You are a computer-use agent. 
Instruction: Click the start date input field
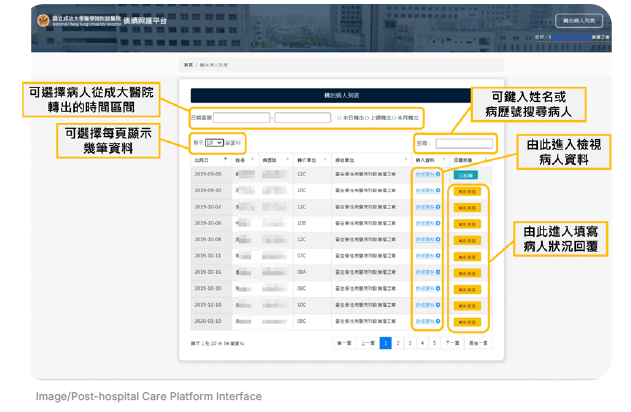pyautogui.click(x=241, y=117)
